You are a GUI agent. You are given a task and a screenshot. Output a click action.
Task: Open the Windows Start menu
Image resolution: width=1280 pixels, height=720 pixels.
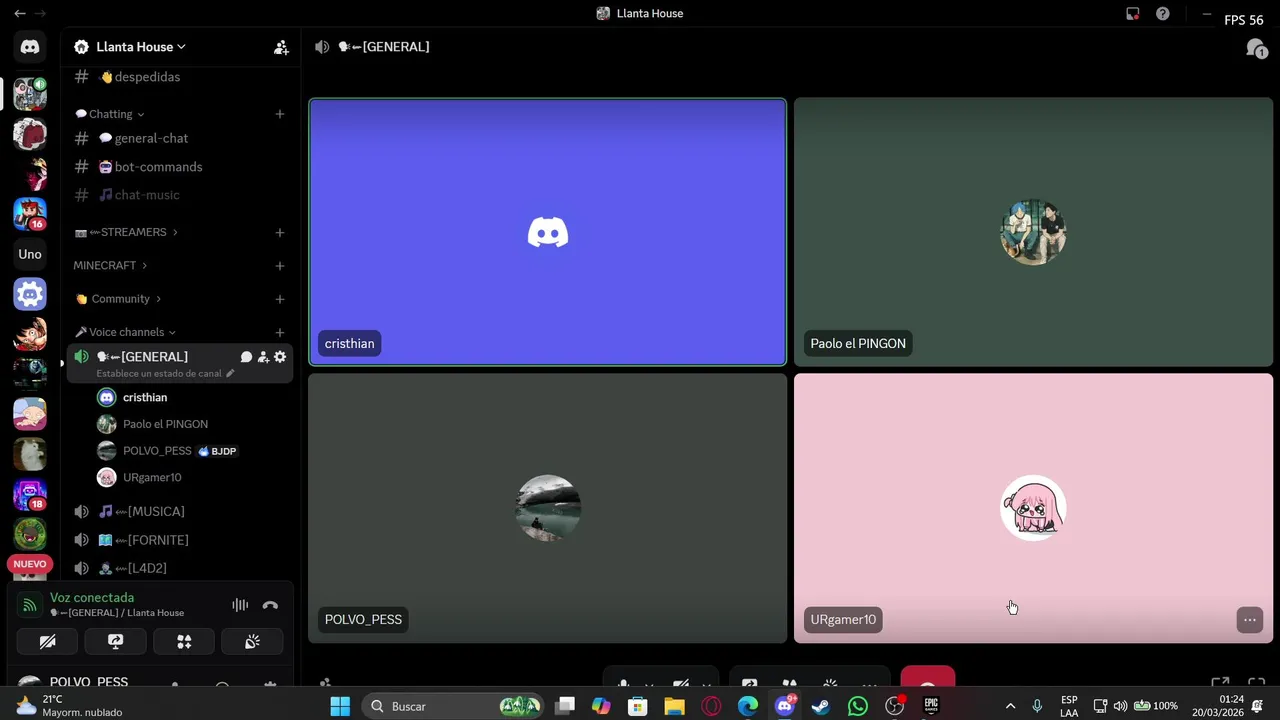coord(340,706)
